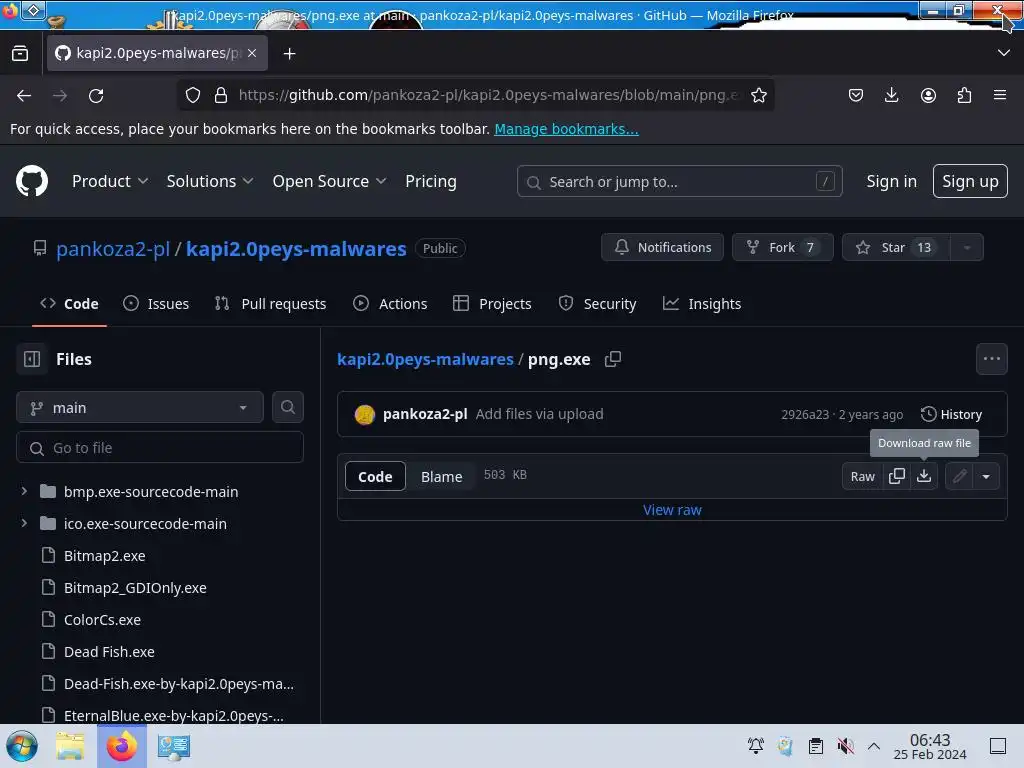
Task: Open the Firefox downloads panel
Action: click(891, 95)
